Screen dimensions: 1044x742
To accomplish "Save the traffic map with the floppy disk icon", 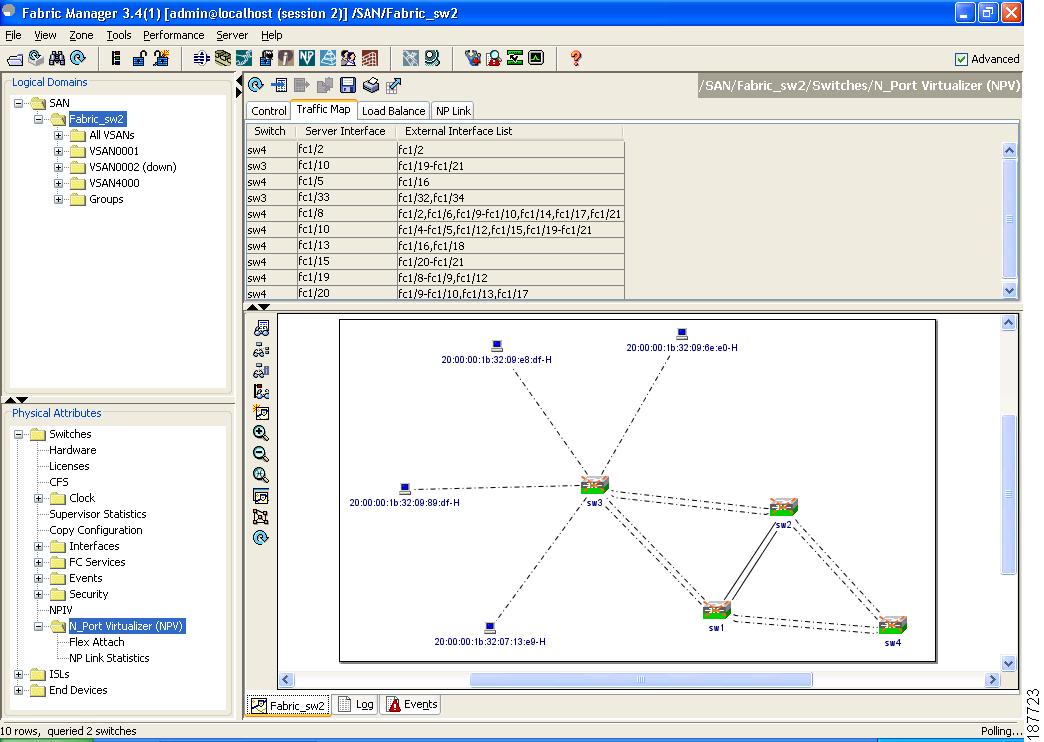I will [347, 84].
